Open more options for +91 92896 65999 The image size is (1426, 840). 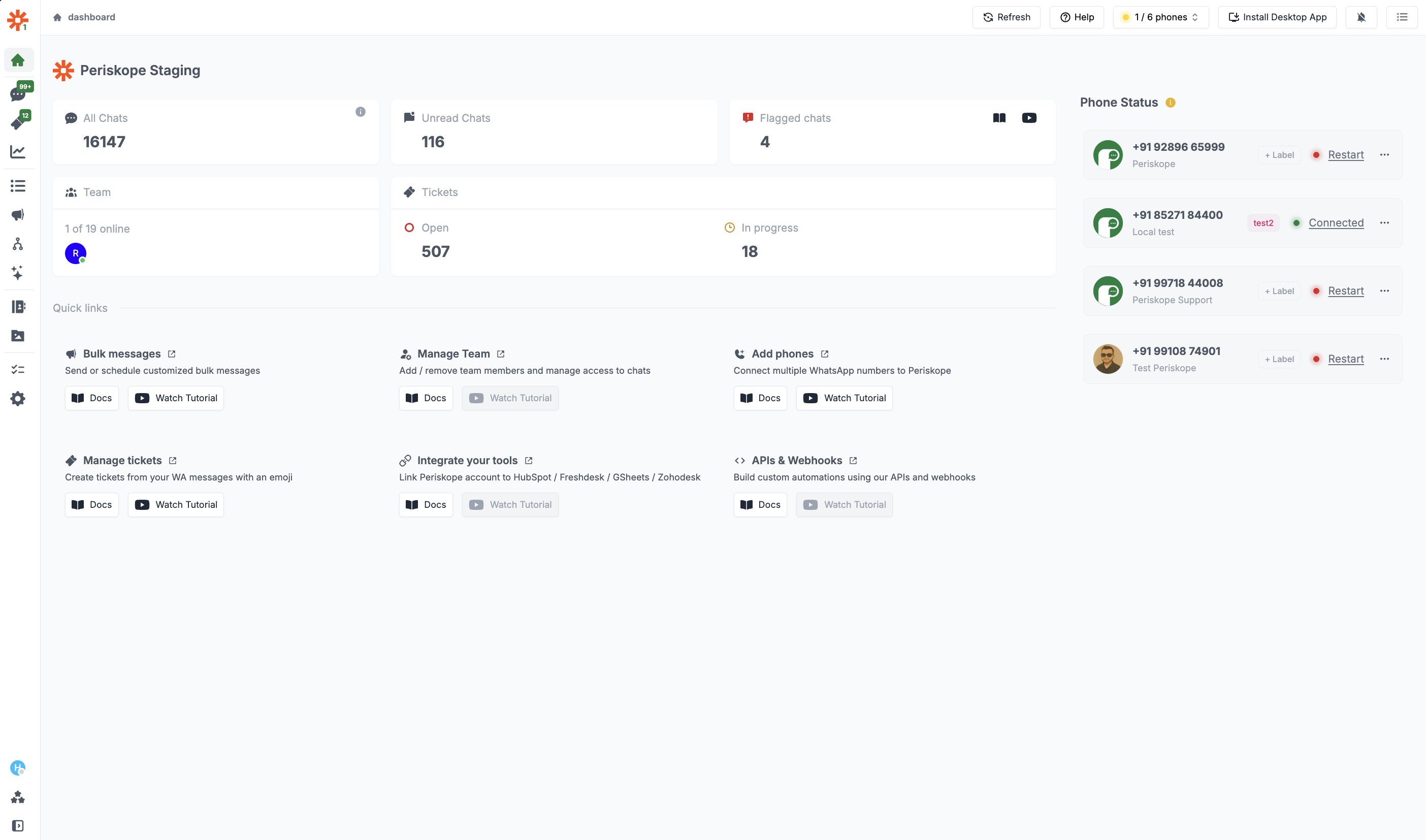pyautogui.click(x=1384, y=154)
